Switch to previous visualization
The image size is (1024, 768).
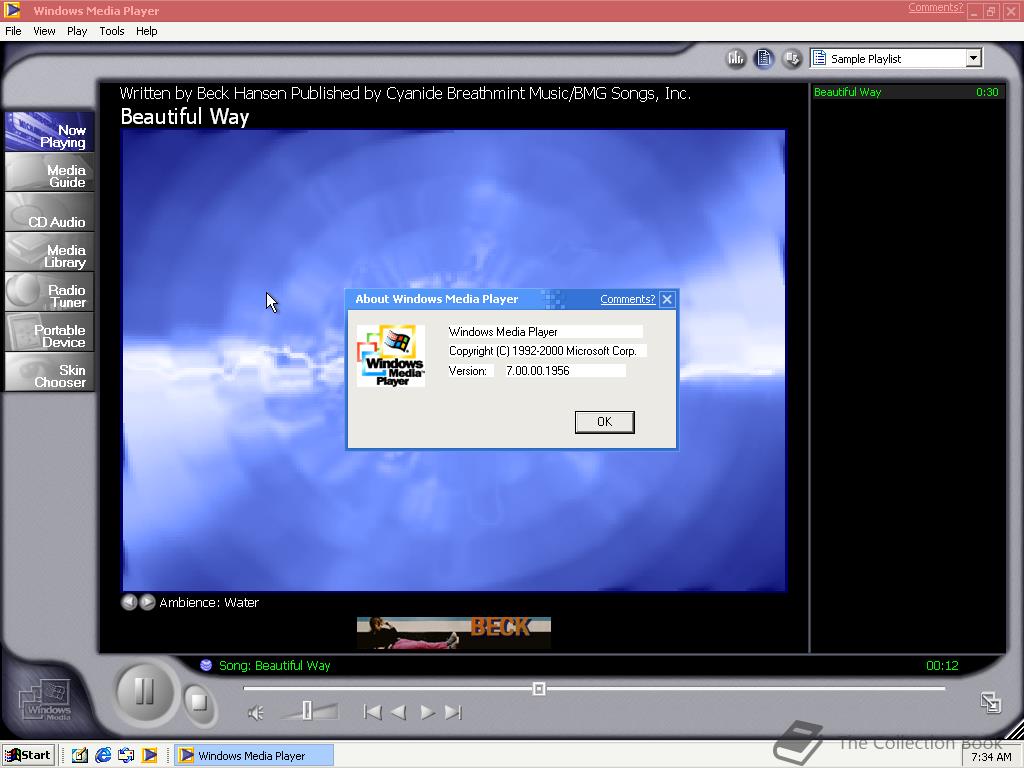click(x=129, y=602)
